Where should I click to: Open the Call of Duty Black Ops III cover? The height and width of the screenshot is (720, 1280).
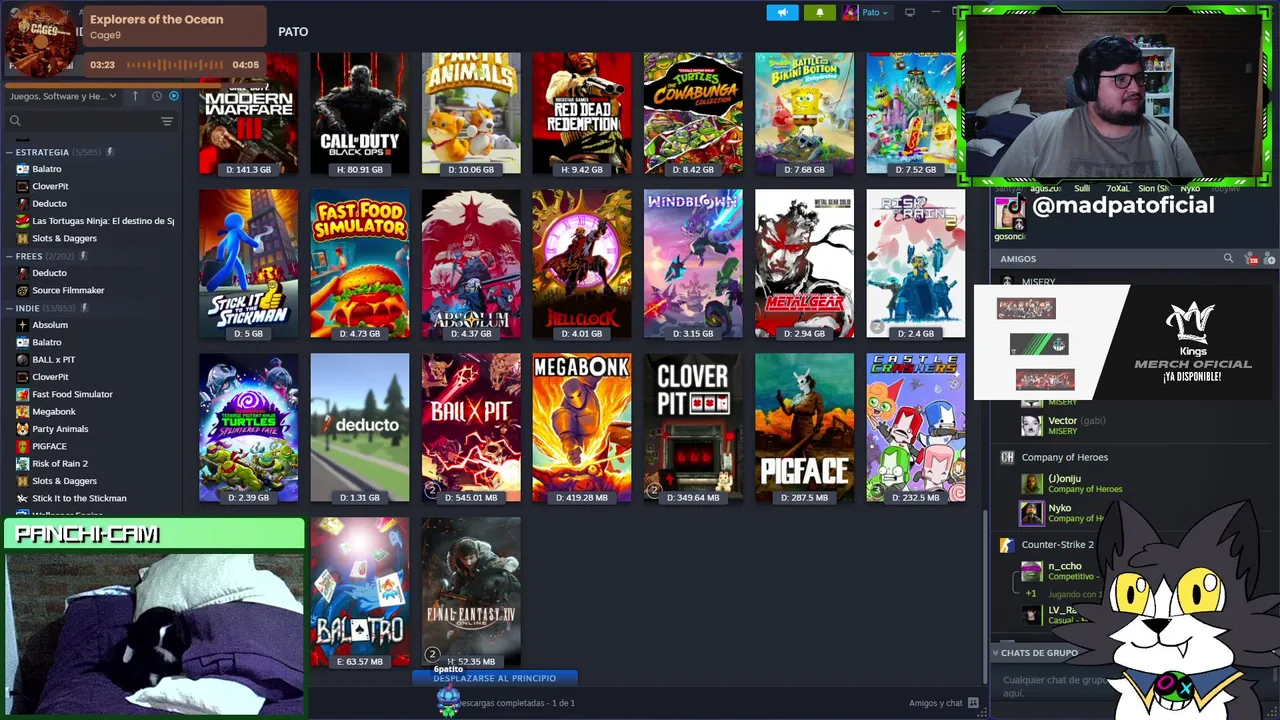[360, 114]
